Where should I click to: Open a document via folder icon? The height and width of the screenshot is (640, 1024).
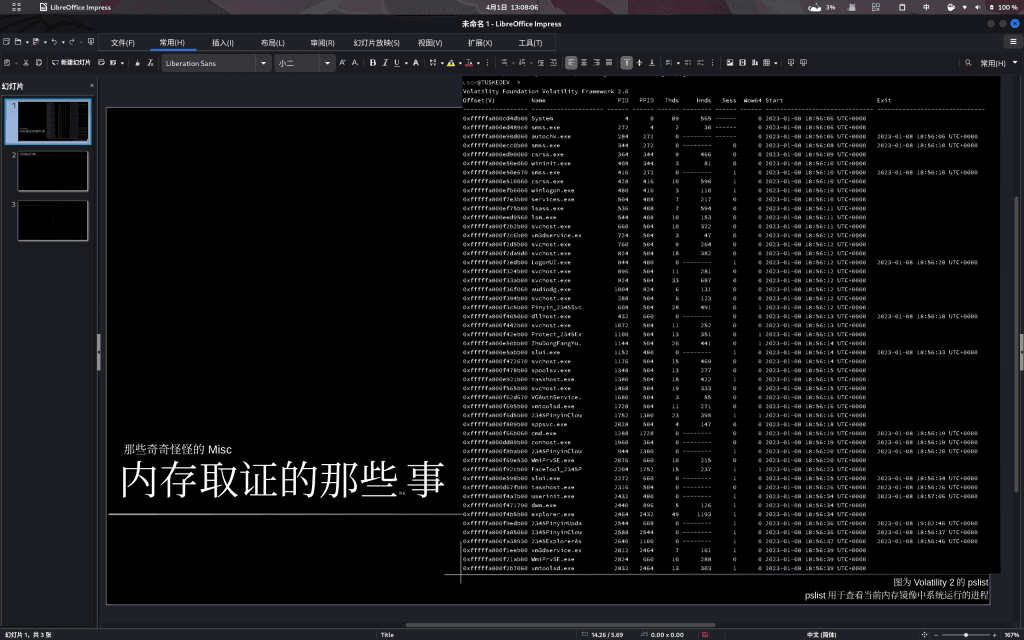18,42
